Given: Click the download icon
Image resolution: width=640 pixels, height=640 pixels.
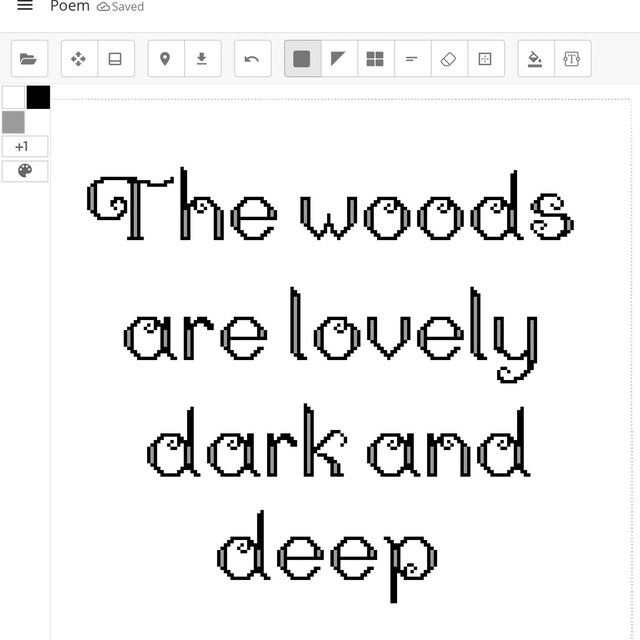Looking at the screenshot, I should [x=202, y=59].
